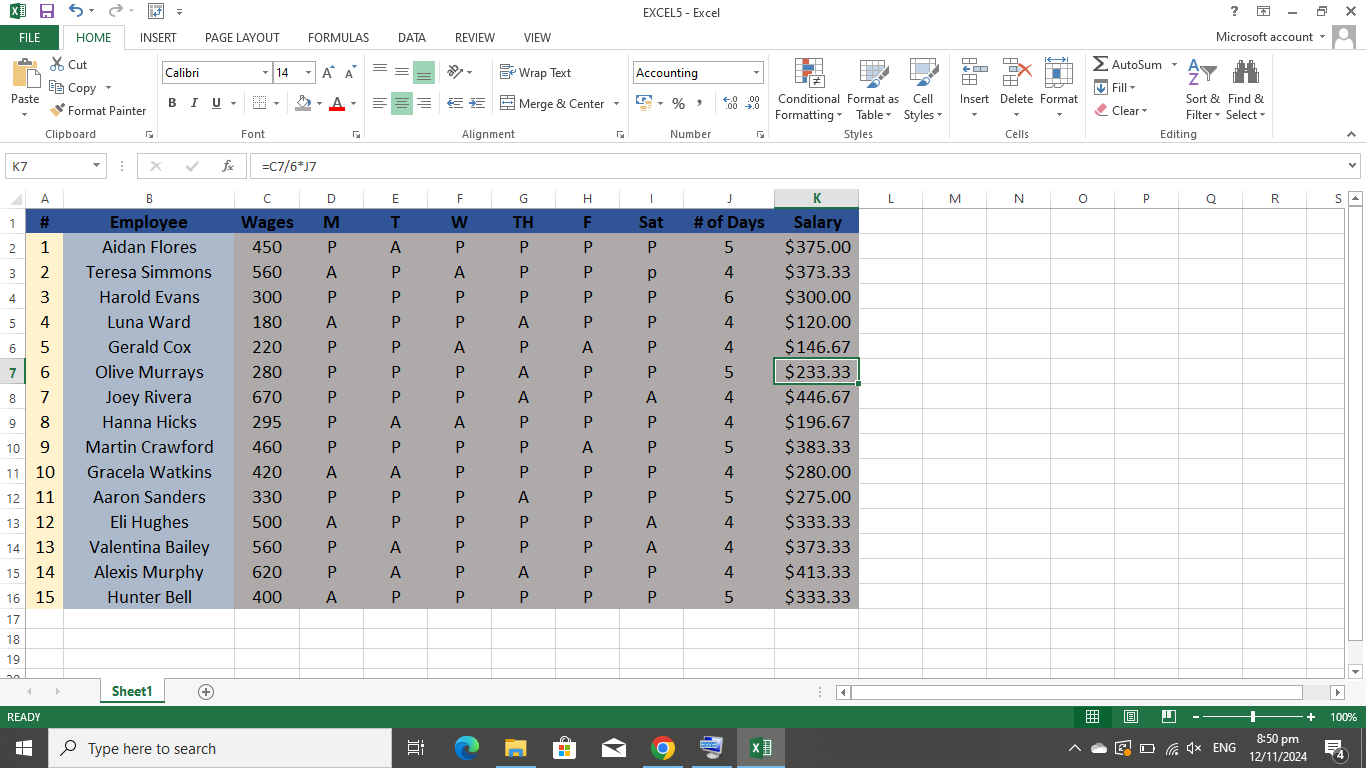Open Format as Table gallery

click(x=872, y=89)
